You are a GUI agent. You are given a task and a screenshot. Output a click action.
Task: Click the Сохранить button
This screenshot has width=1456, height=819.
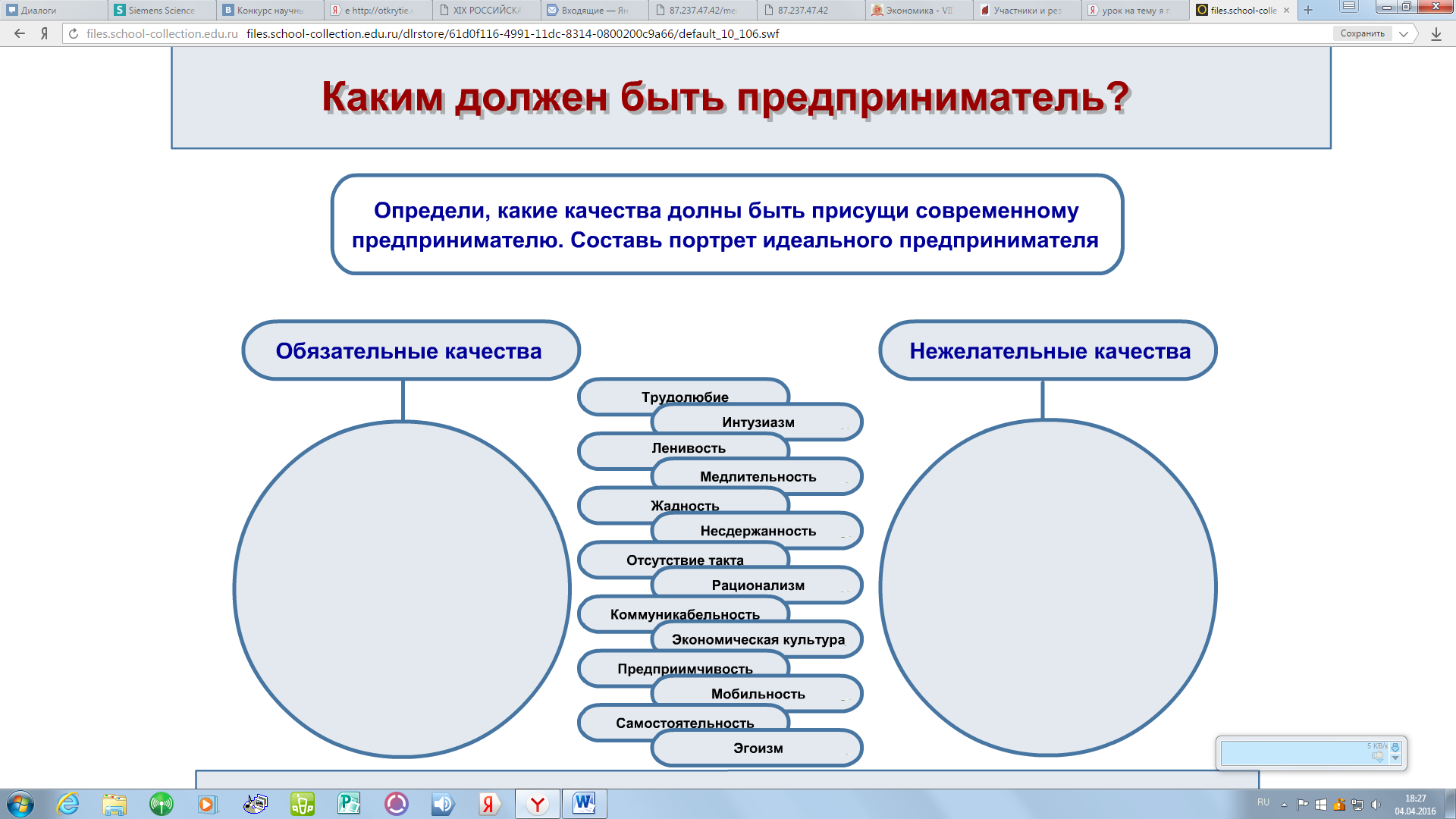point(1362,33)
